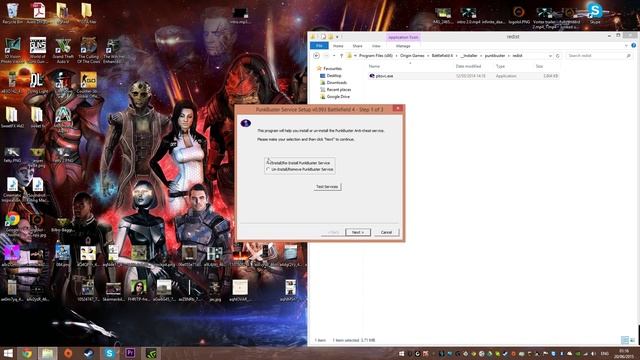
Task: Open Skype from the taskbar
Action: click(x=109, y=353)
